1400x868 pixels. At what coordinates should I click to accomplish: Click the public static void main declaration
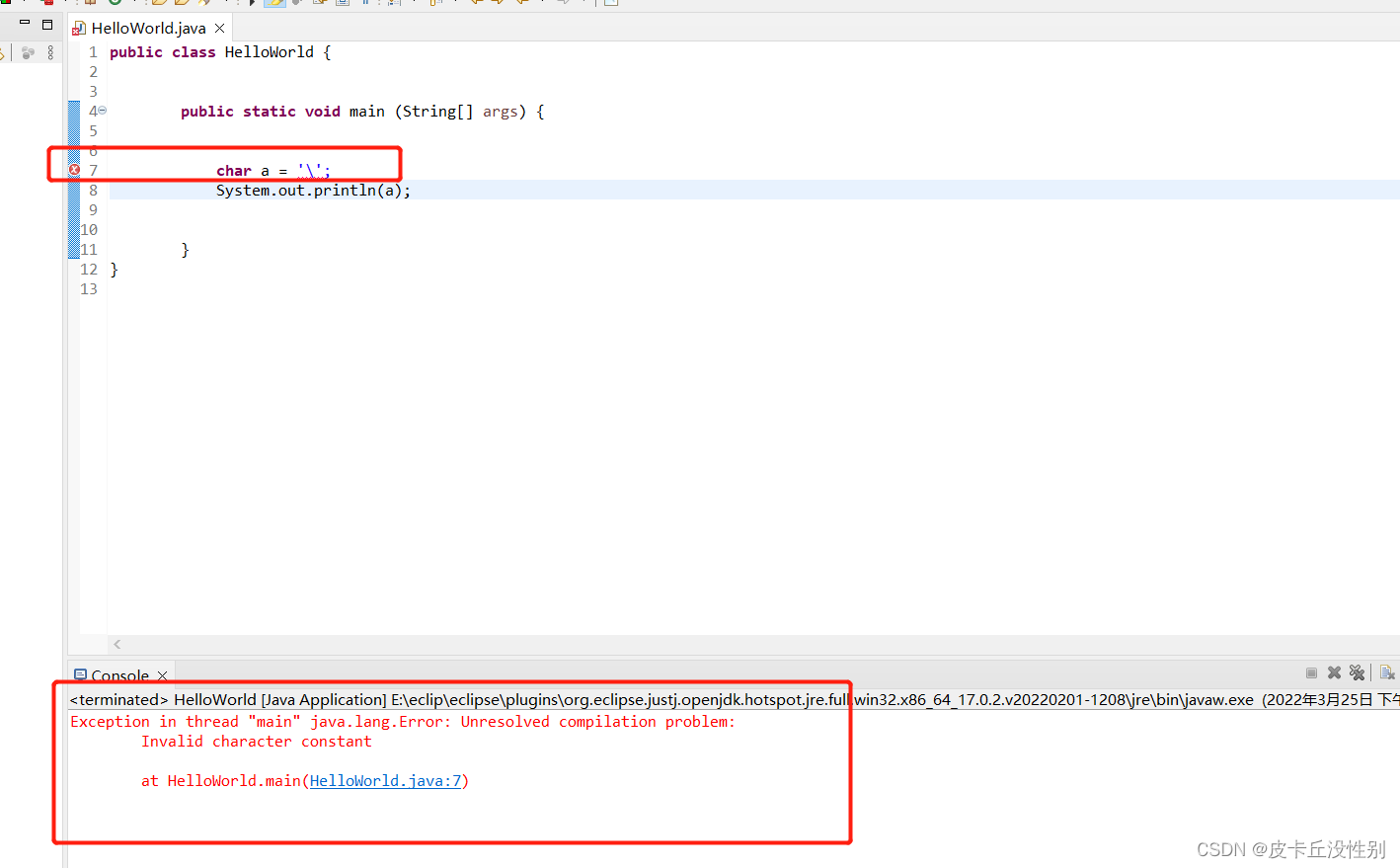pos(362,111)
